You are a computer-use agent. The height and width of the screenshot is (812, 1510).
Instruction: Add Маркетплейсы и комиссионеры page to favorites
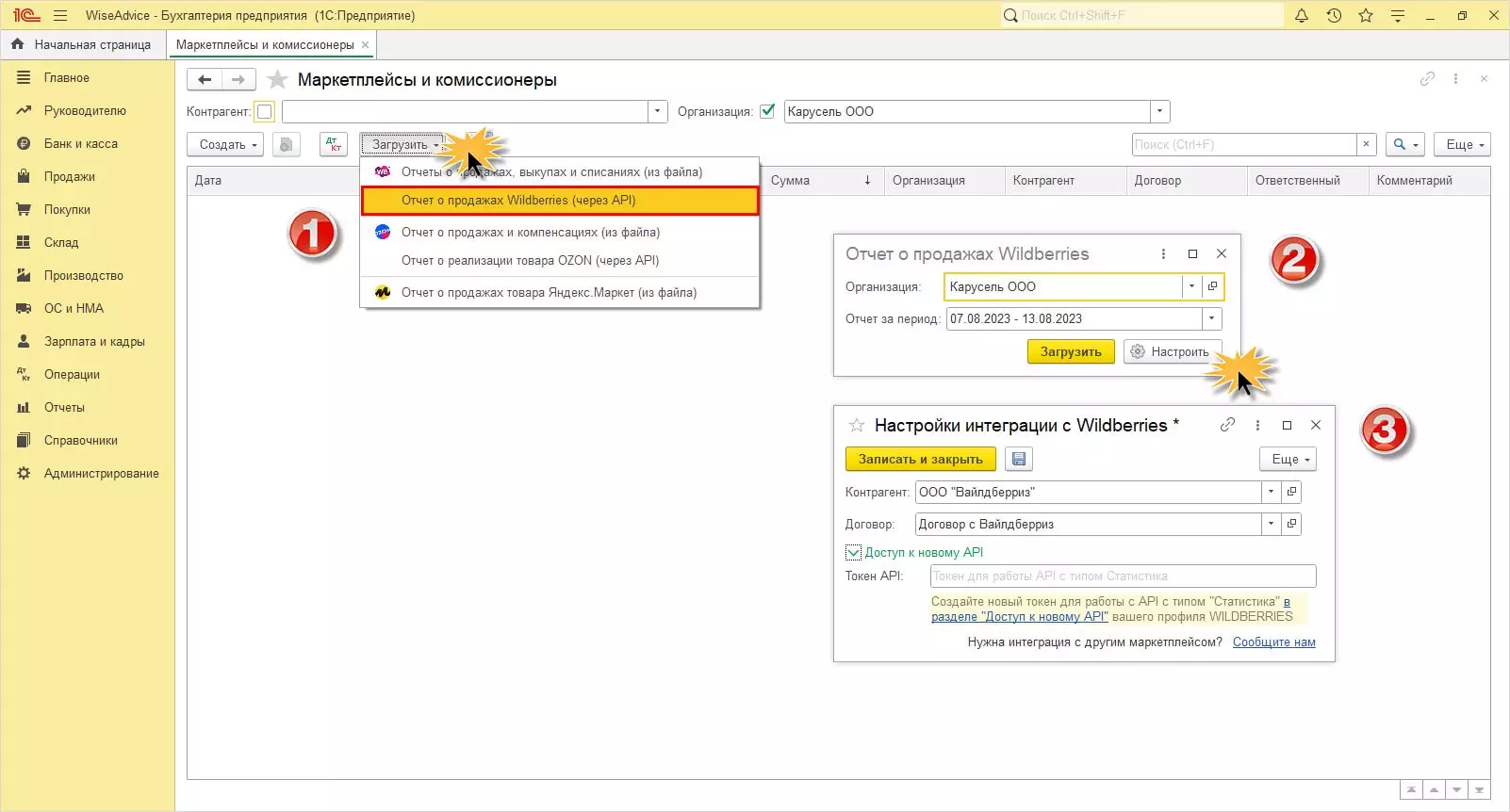277,80
